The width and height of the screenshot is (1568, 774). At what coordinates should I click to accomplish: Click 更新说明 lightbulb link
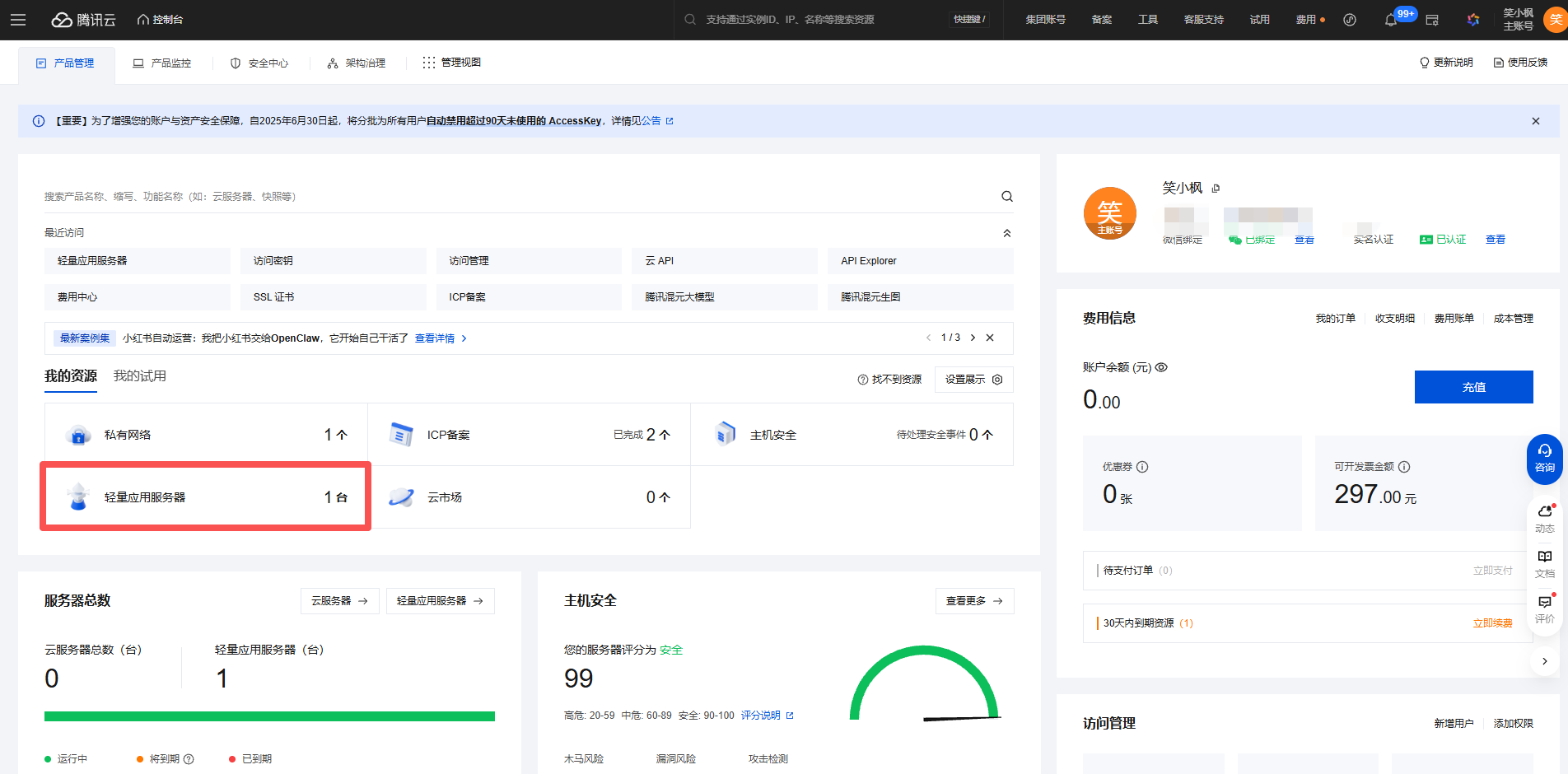click(1446, 63)
